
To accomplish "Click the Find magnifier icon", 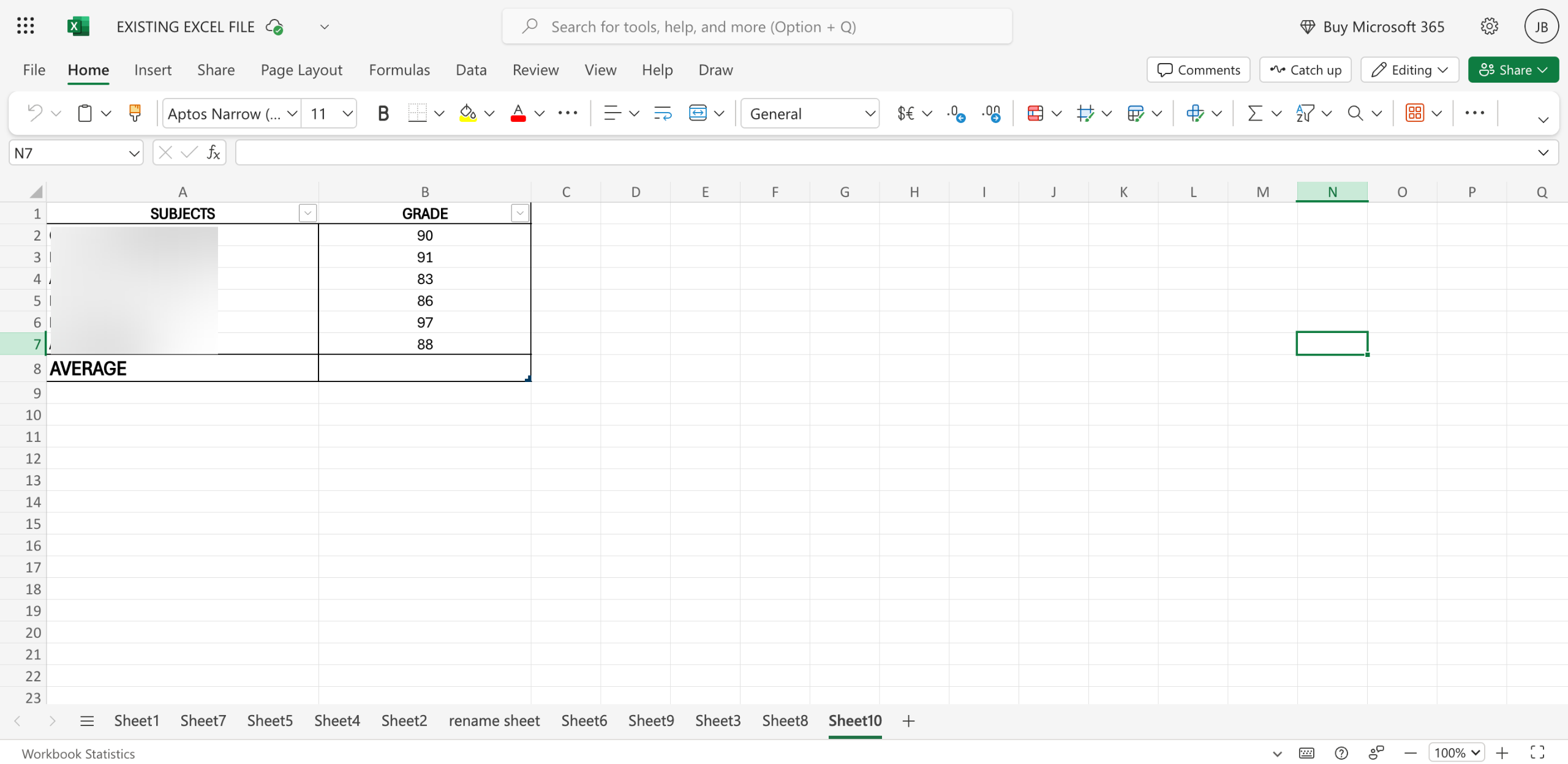I will (x=1355, y=113).
